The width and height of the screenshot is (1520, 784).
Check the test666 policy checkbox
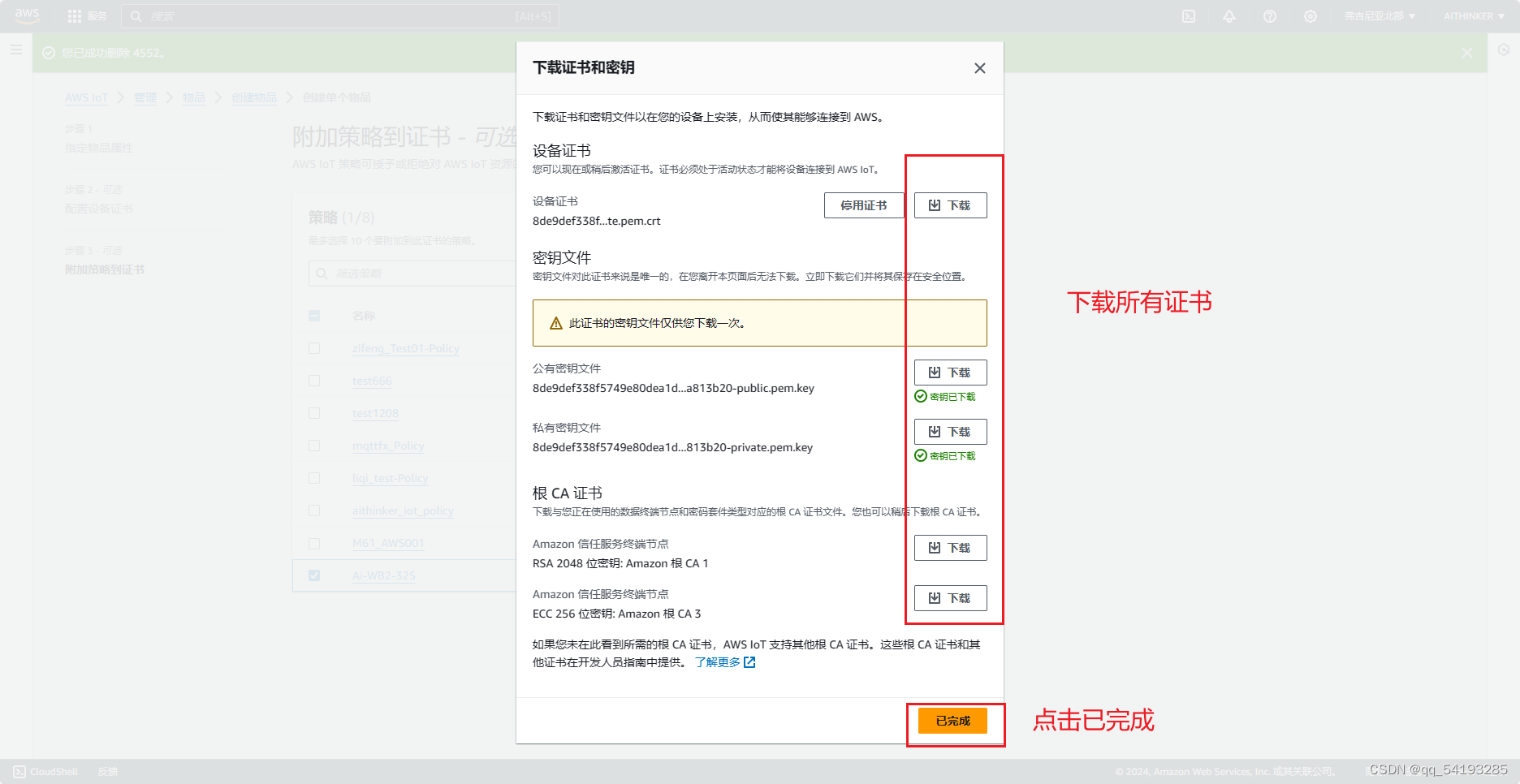[x=314, y=381]
